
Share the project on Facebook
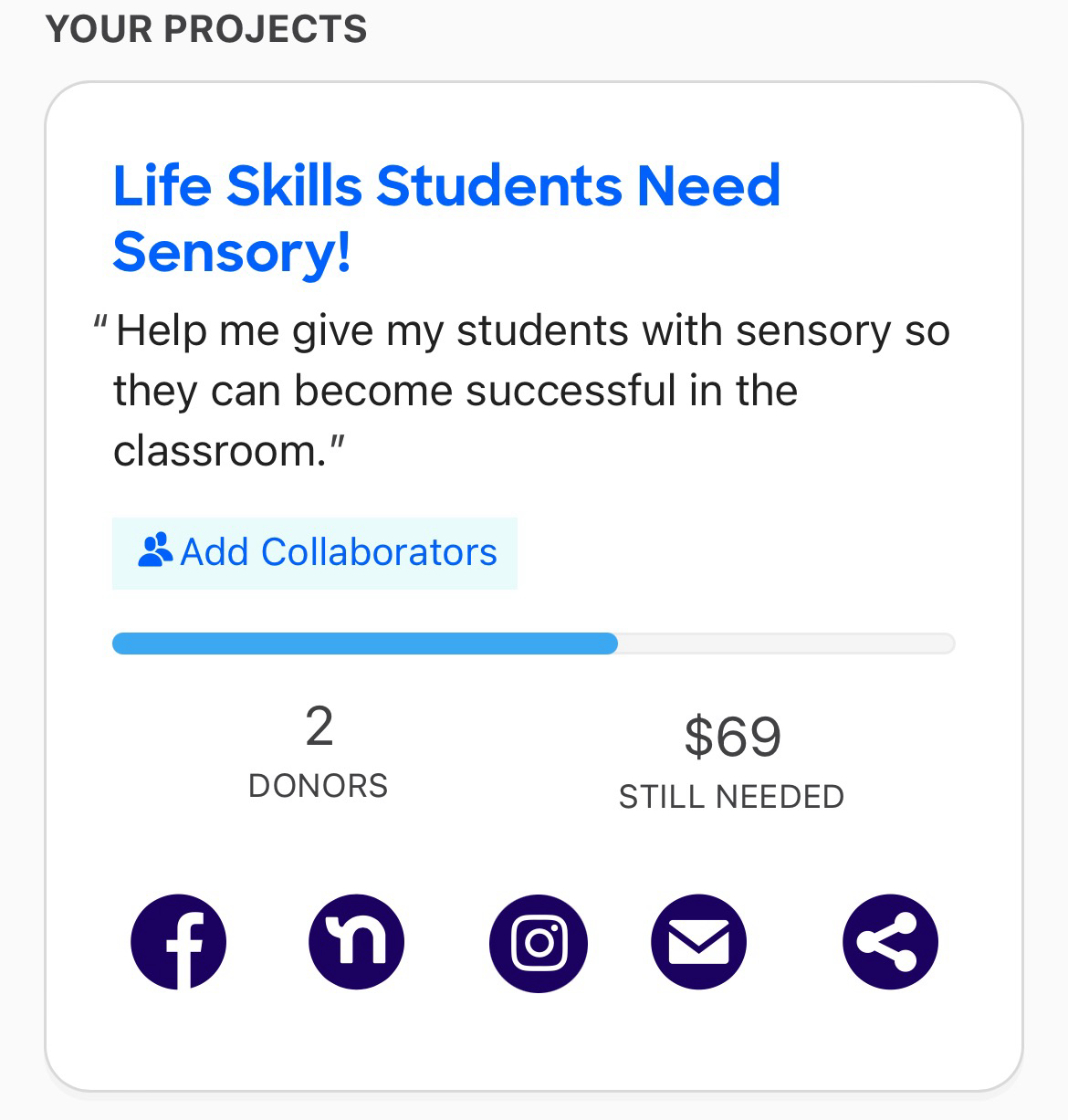[178, 942]
